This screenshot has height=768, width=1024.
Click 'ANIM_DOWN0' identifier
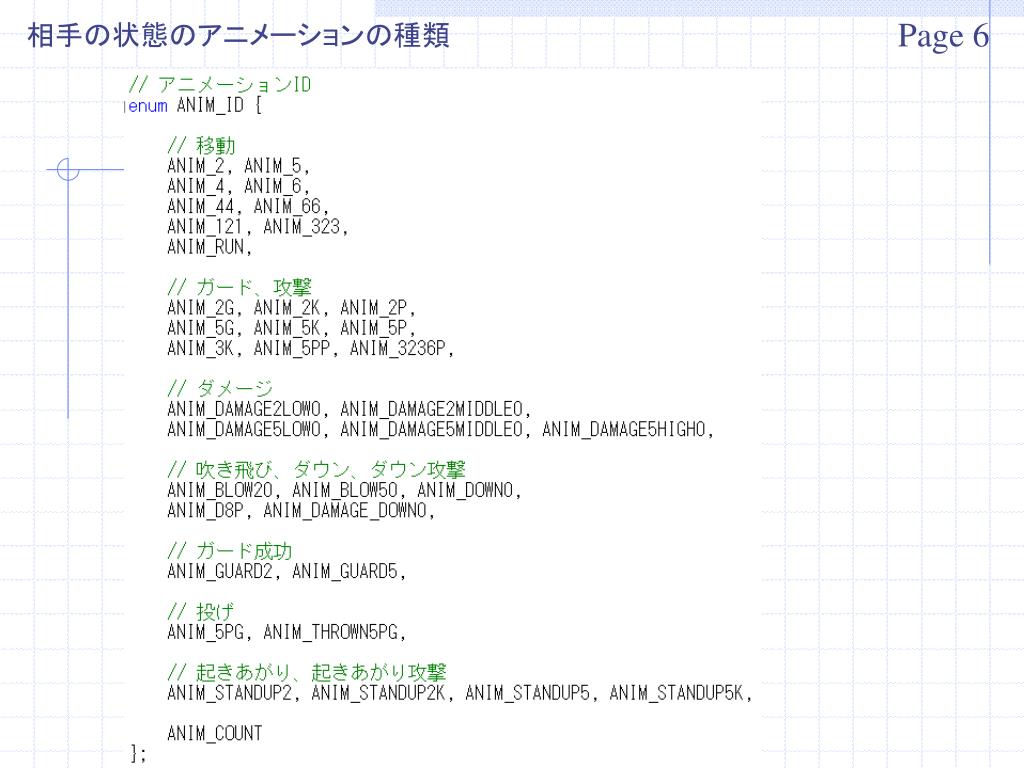pyautogui.click(x=465, y=490)
